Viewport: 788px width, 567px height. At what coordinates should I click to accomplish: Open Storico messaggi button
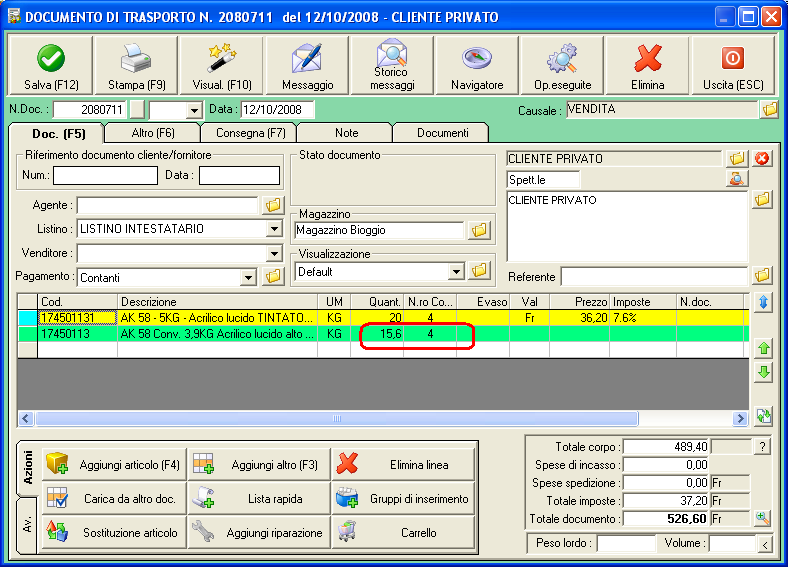392,65
